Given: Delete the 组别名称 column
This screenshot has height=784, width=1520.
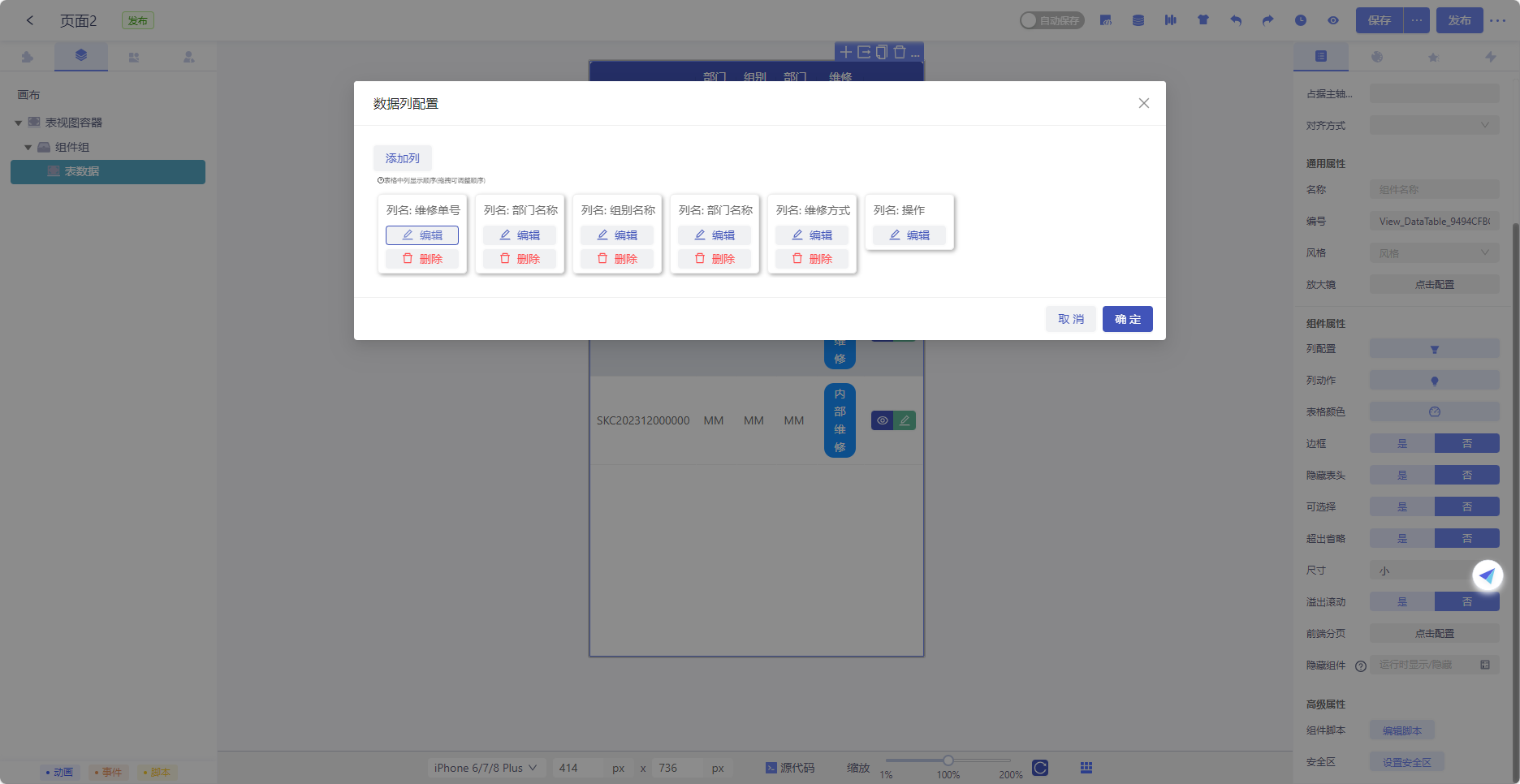Looking at the screenshot, I should [x=617, y=259].
